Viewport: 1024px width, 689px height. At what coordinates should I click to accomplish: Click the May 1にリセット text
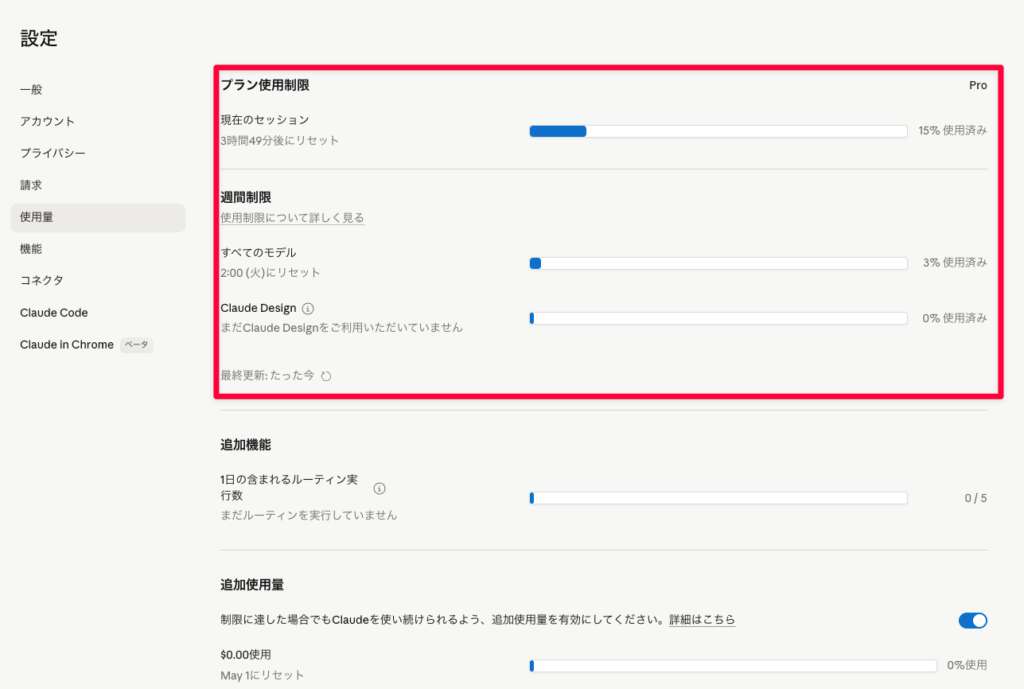click(262, 675)
